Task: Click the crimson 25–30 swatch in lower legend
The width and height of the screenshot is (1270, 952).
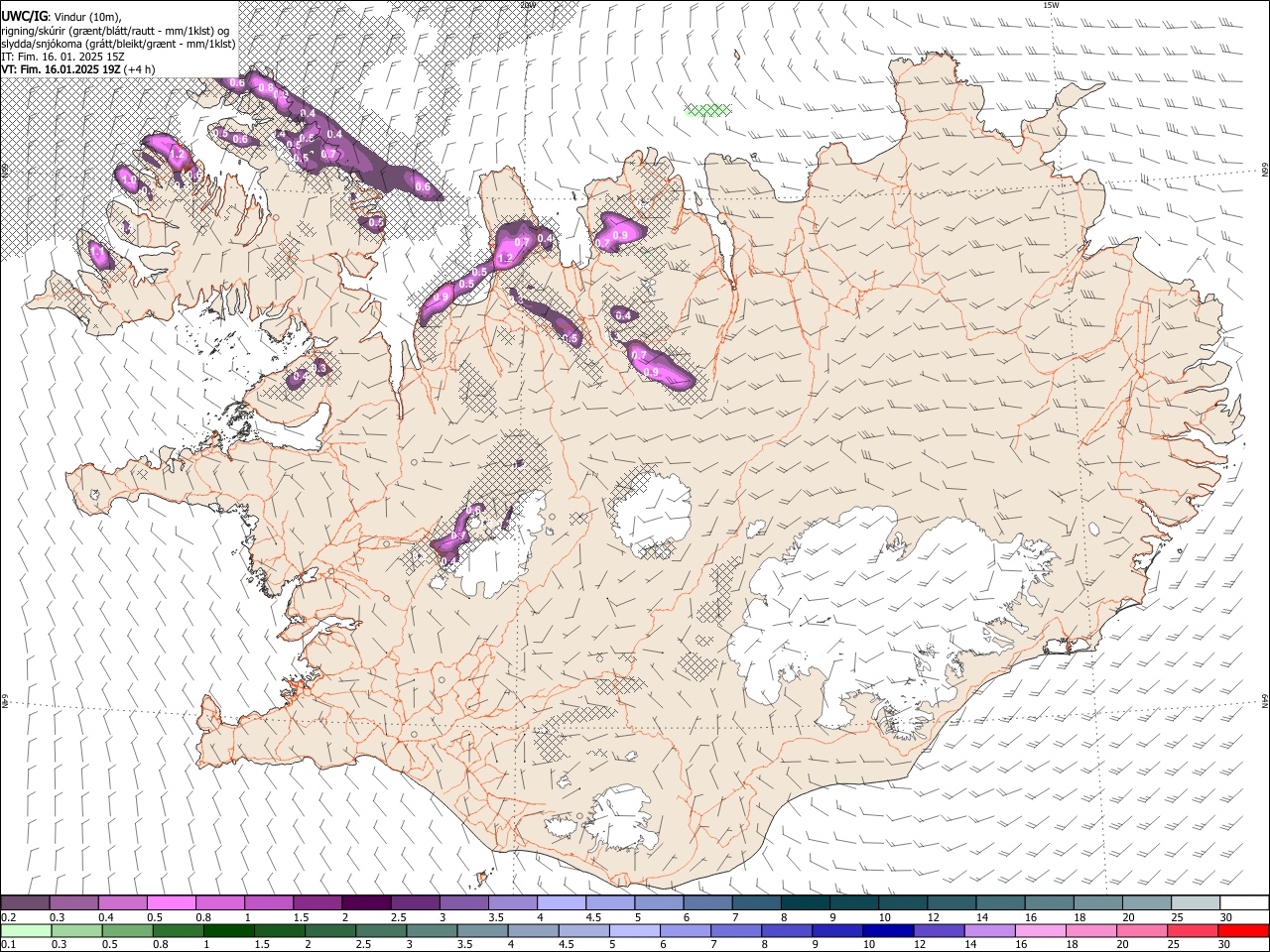Action: 1192,930
